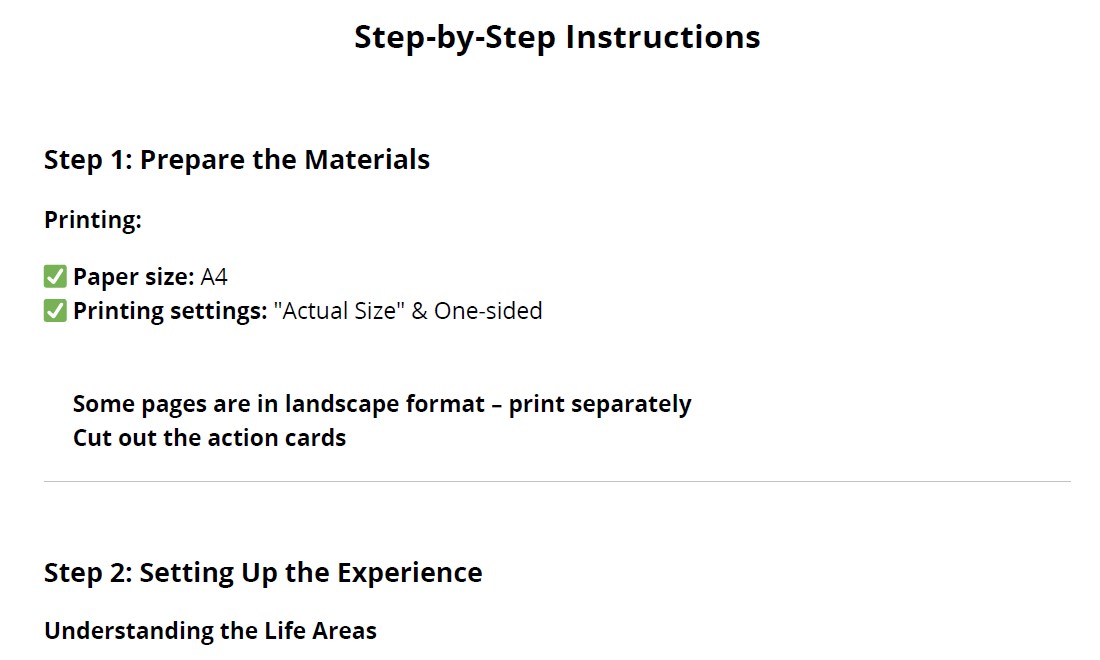Select the "print separately" text
The width and height of the screenshot is (1100, 660).
point(600,405)
